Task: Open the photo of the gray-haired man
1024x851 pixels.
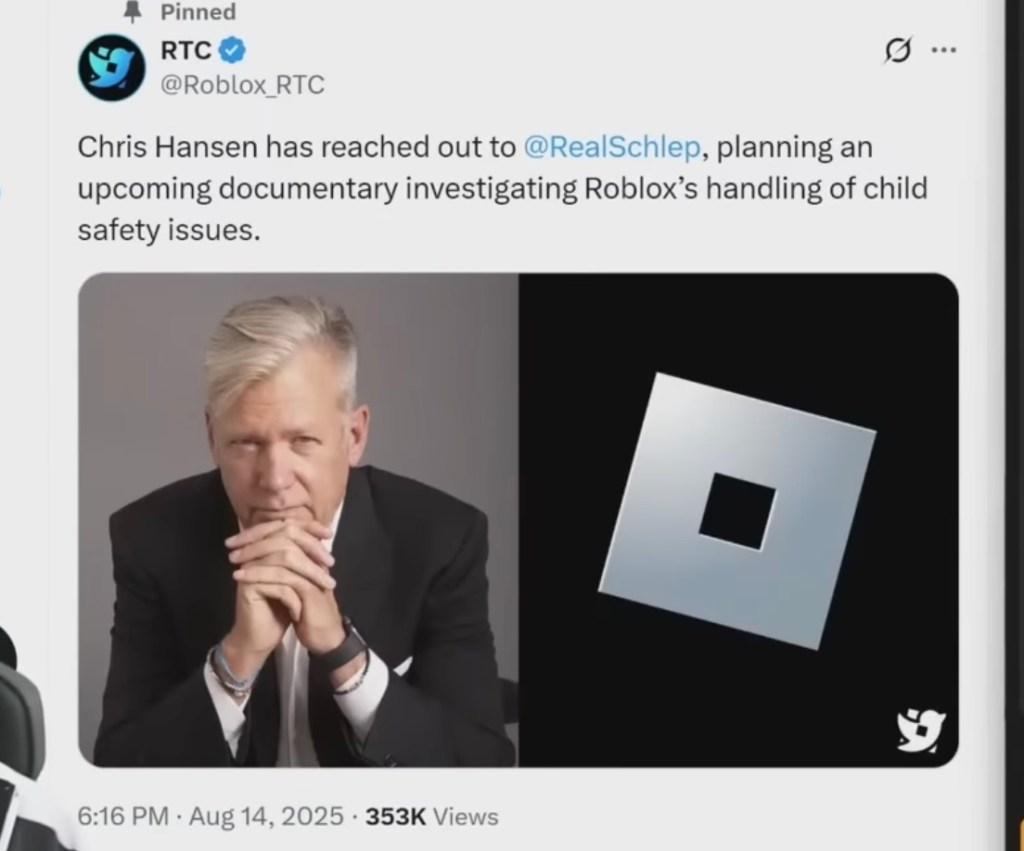Action: pos(298,520)
